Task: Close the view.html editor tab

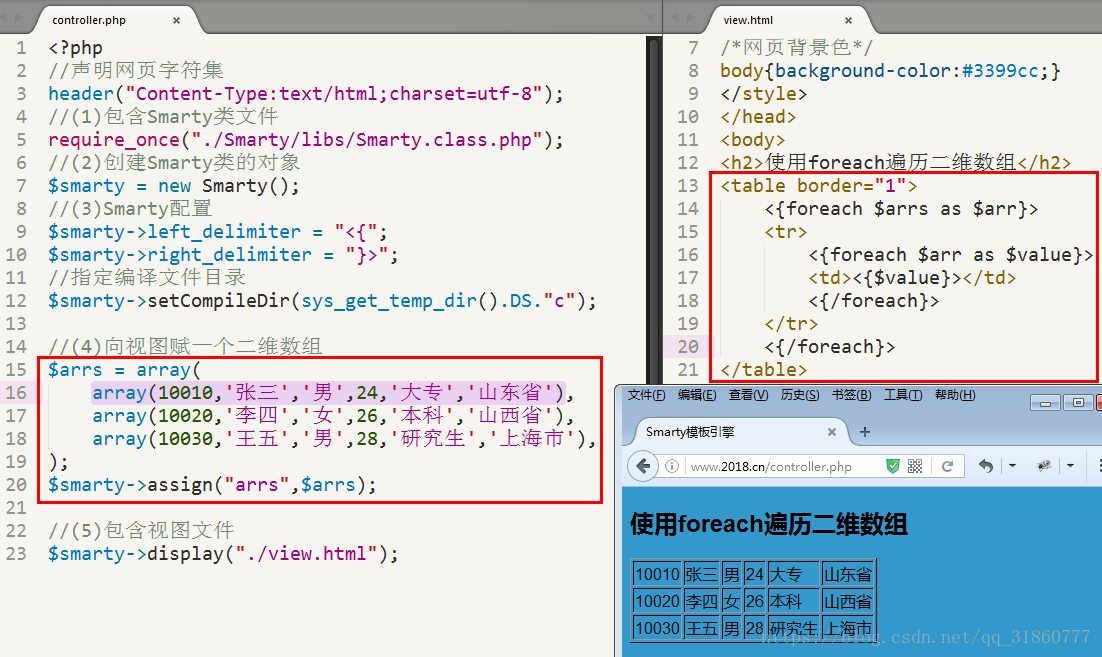Action: [x=848, y=20]
